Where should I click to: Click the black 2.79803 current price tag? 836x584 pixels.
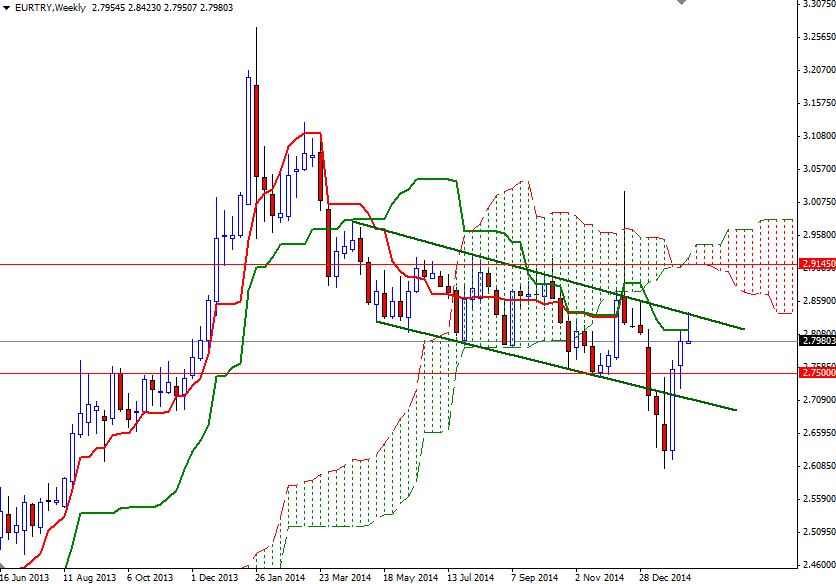[814, 340]
